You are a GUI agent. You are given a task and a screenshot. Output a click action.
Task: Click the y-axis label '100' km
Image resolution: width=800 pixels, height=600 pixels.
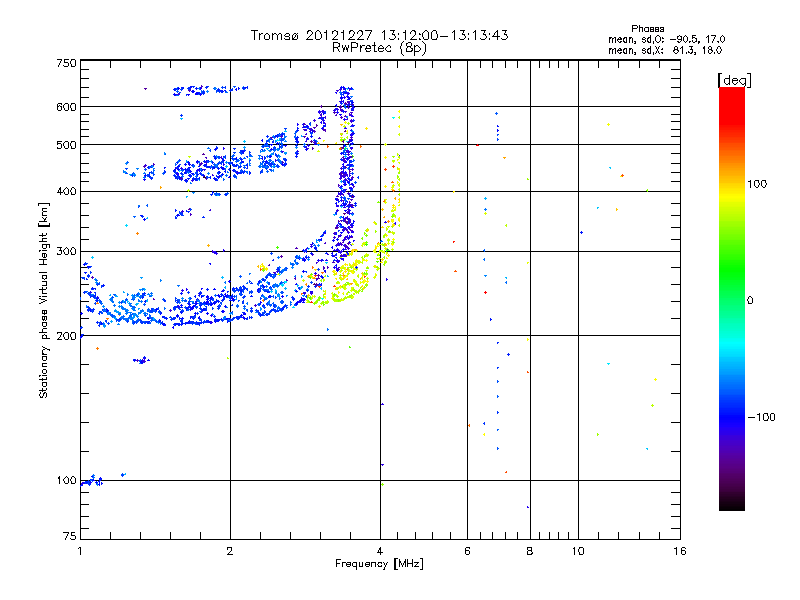66,481
